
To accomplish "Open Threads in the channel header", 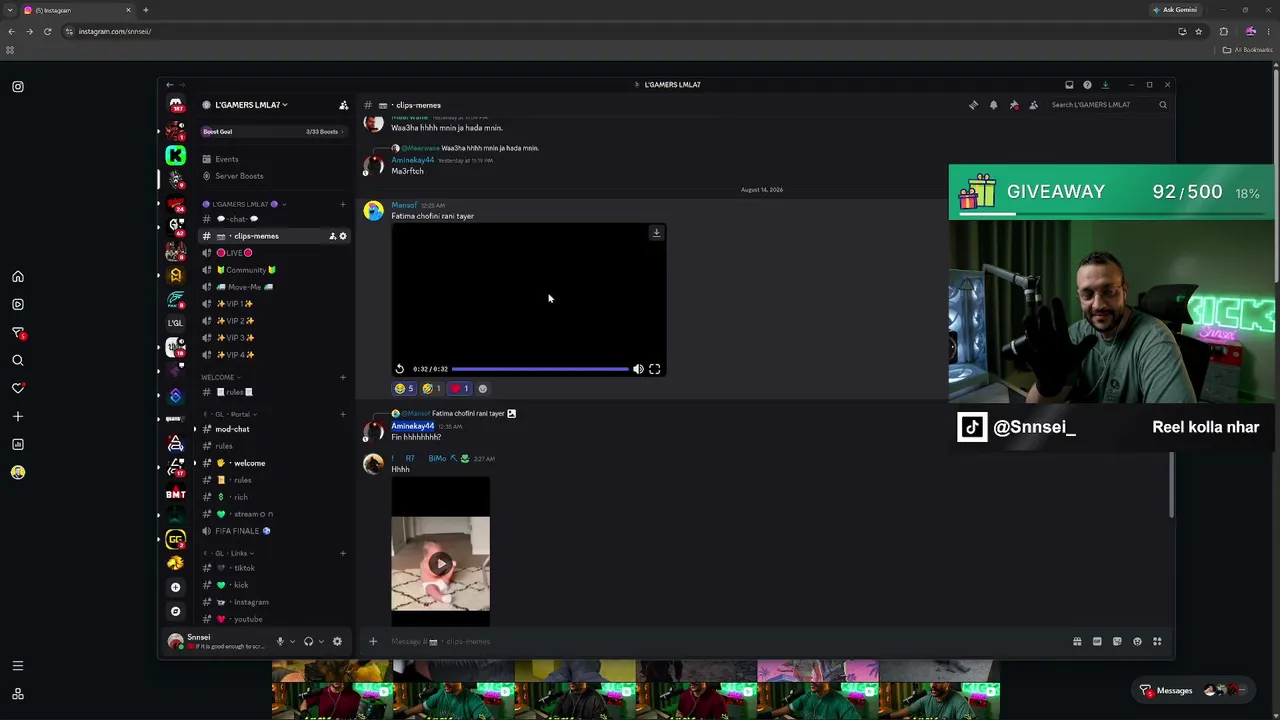I will click(973, 105).
